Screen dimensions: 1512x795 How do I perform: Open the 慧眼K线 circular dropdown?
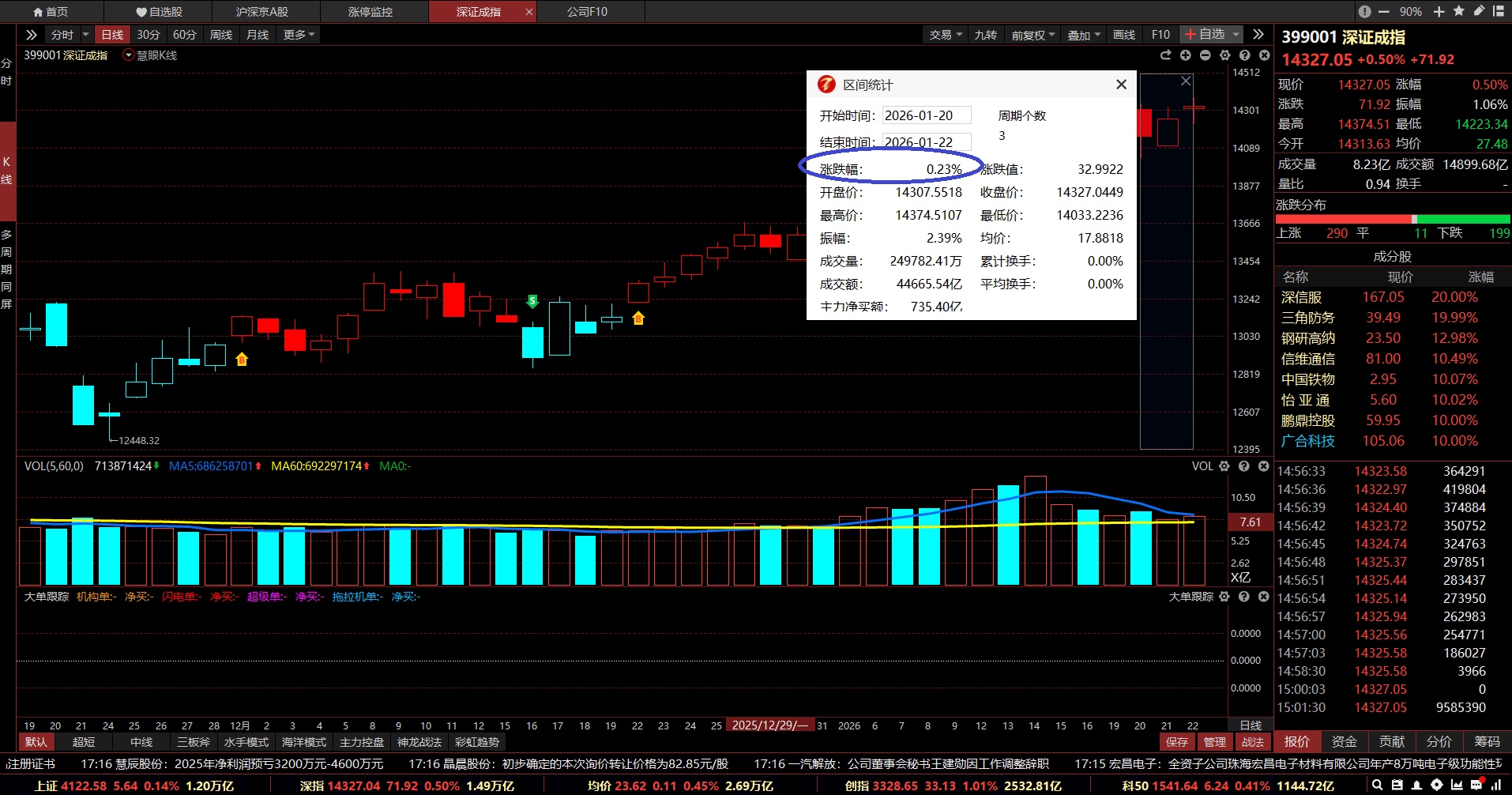coord(129,55)
